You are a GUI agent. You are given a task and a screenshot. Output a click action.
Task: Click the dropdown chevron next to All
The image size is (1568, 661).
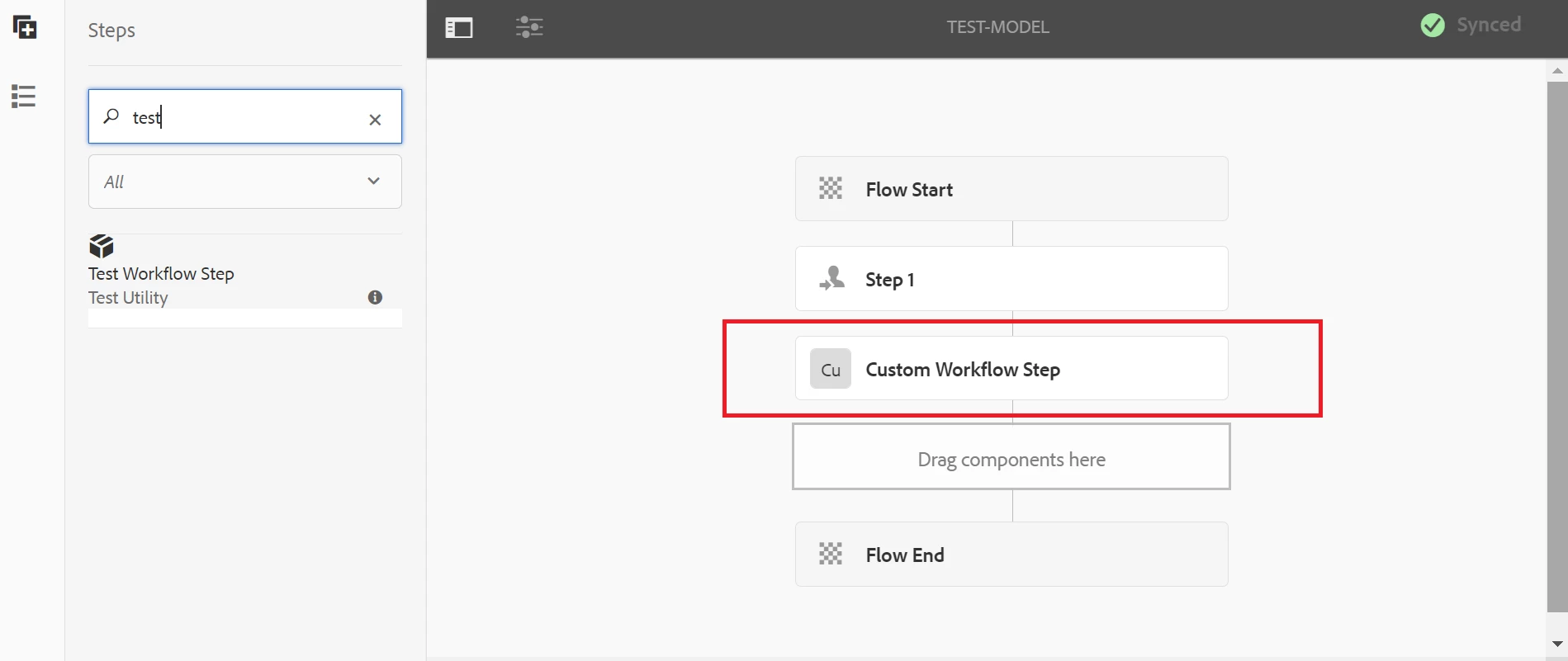pos(373,181)
